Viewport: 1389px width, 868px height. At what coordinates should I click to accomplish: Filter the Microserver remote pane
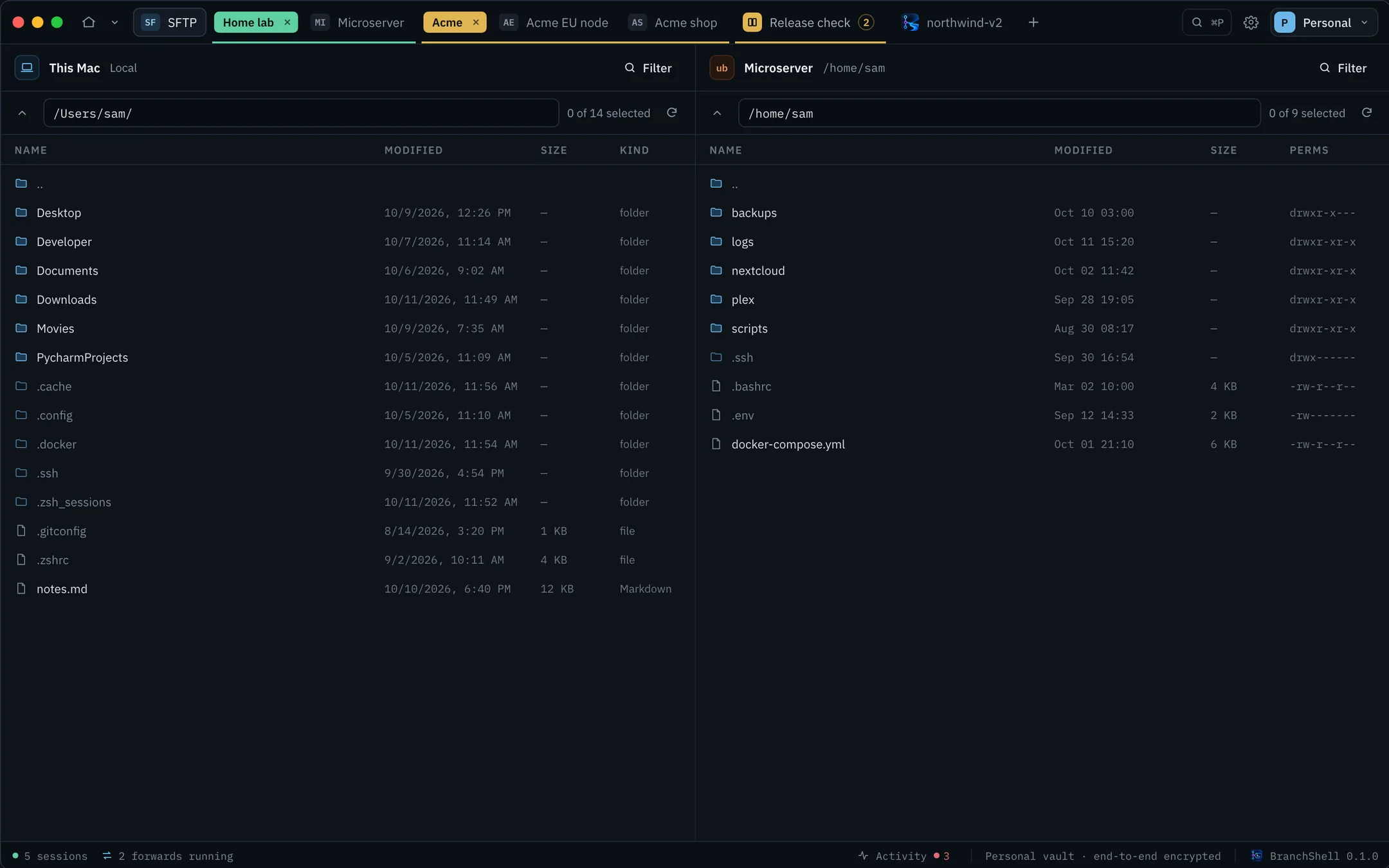point(1343,68)
